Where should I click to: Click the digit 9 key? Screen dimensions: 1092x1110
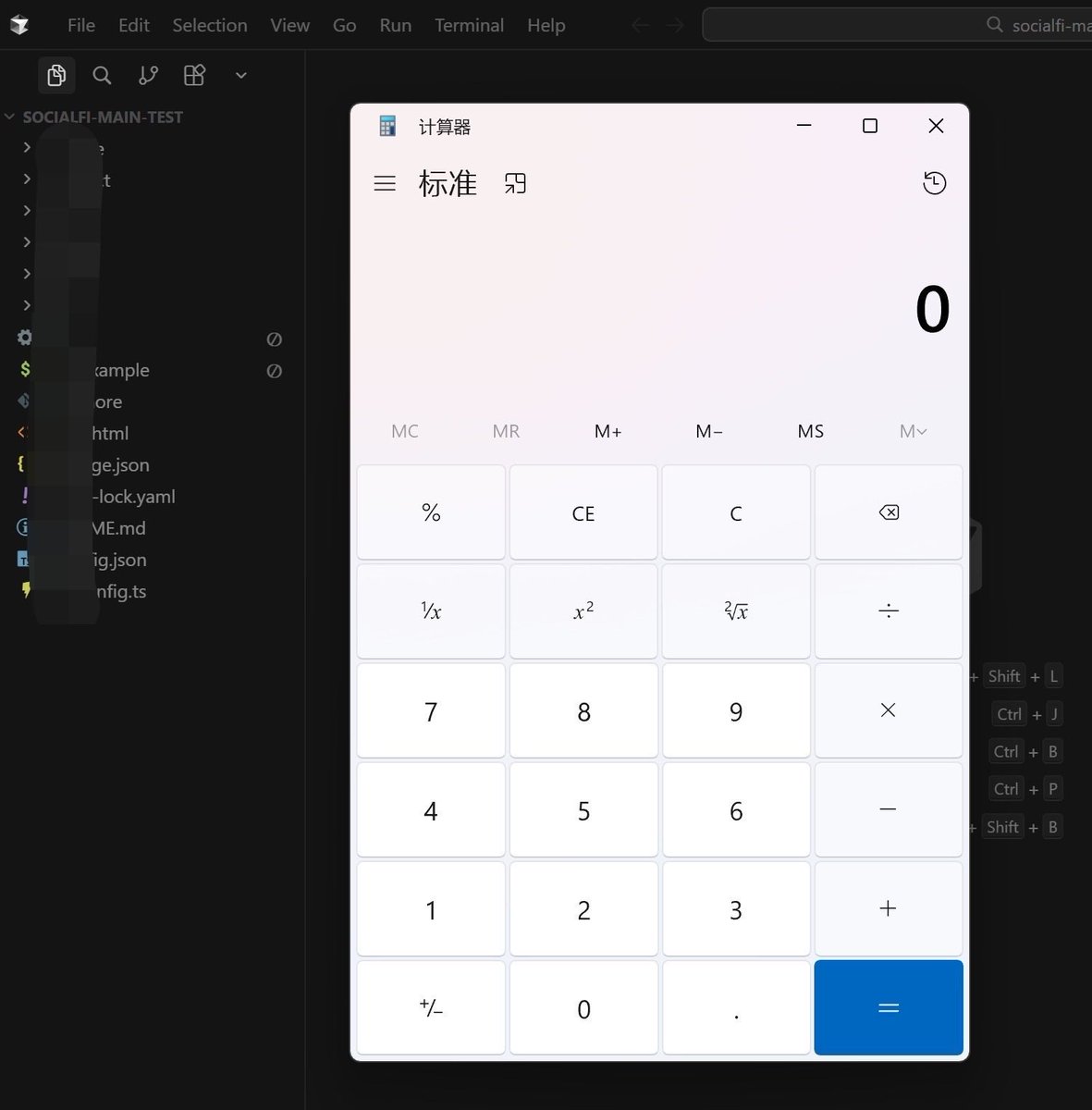736,710
